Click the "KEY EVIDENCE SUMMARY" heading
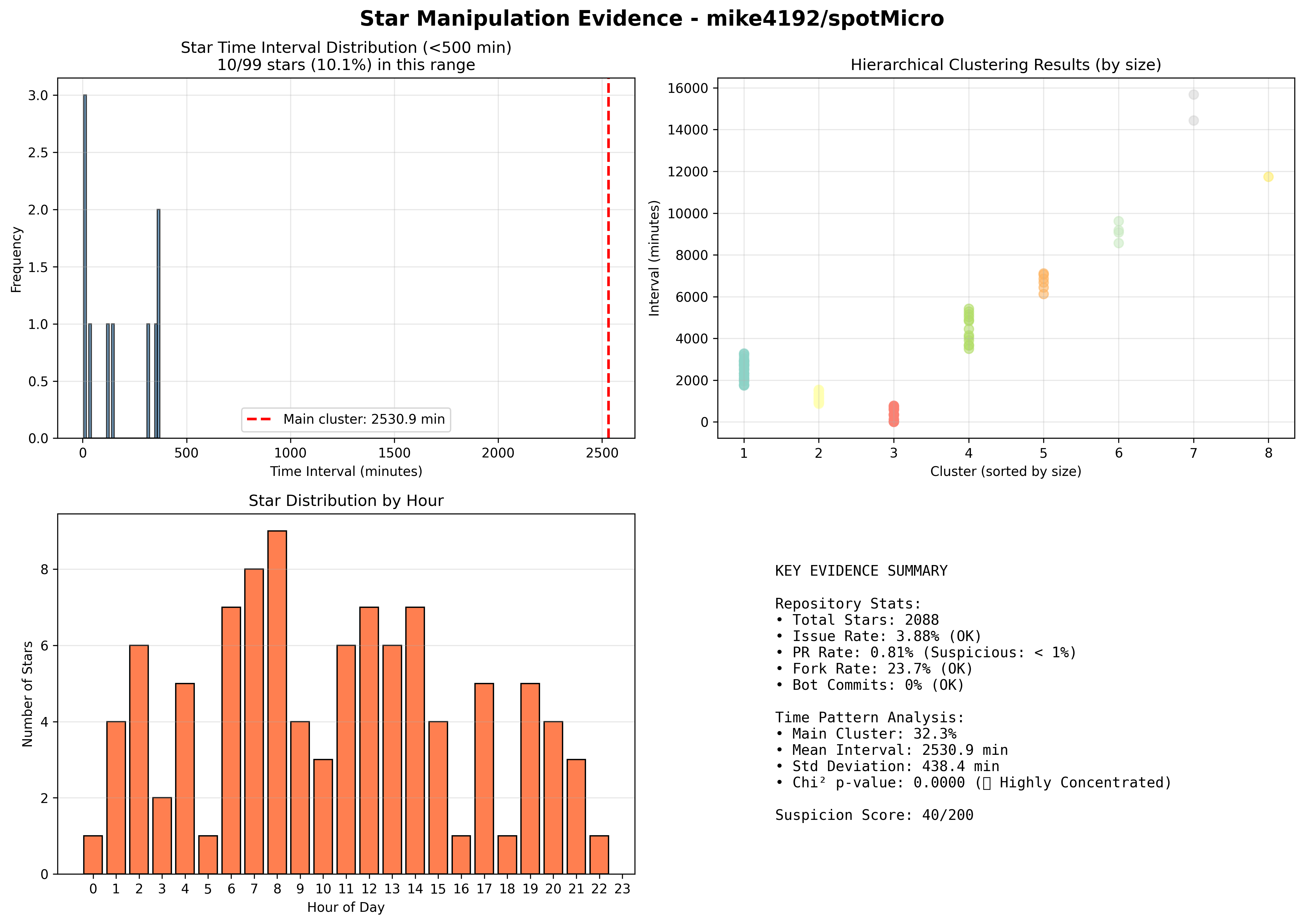The height and width of the screenshot is (924, 1304). pyautogui.click(x=861, y=571)
